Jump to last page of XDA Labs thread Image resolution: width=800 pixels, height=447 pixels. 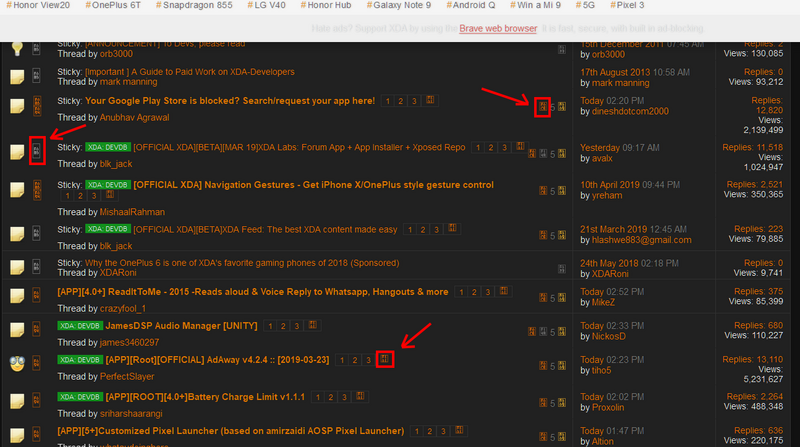(x=520, y=146)
